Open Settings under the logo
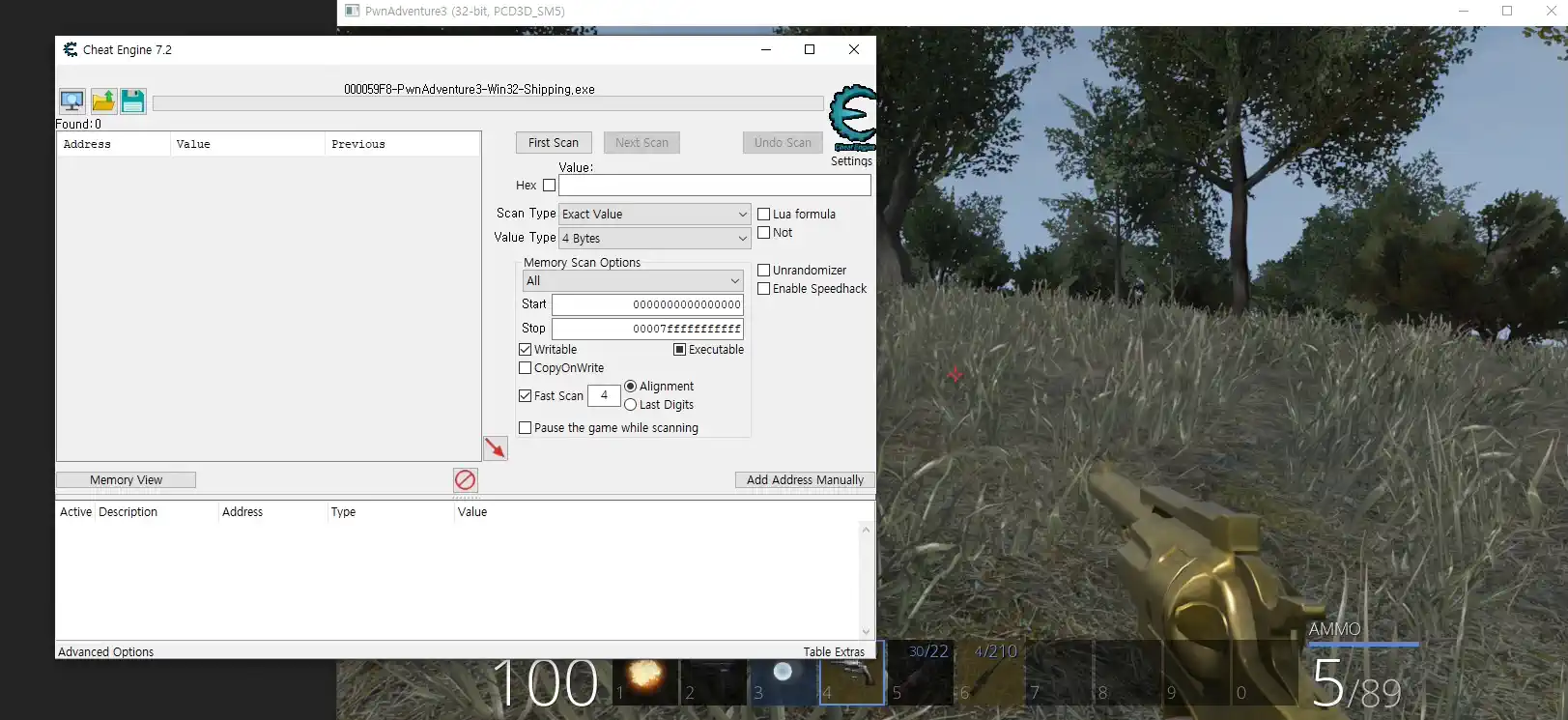1568x720 pixels. (851, 161)
